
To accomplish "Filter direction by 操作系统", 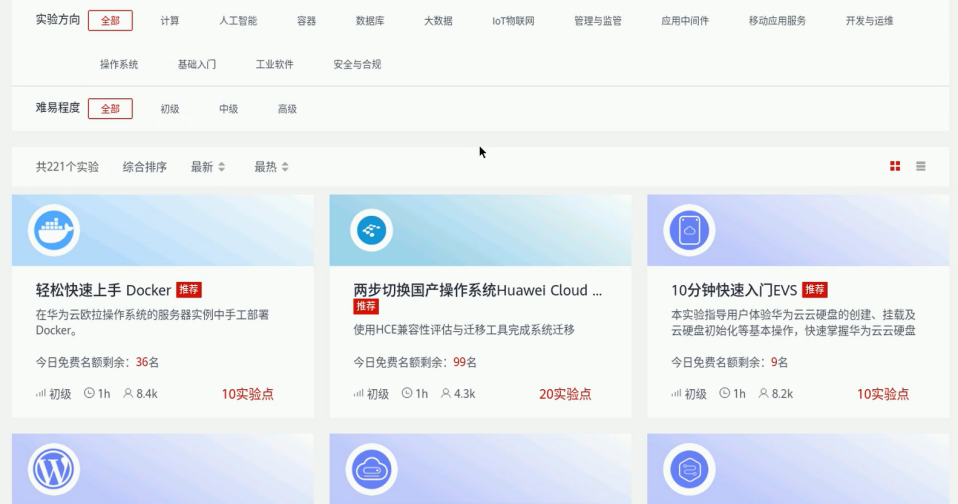I will point(119,64).
